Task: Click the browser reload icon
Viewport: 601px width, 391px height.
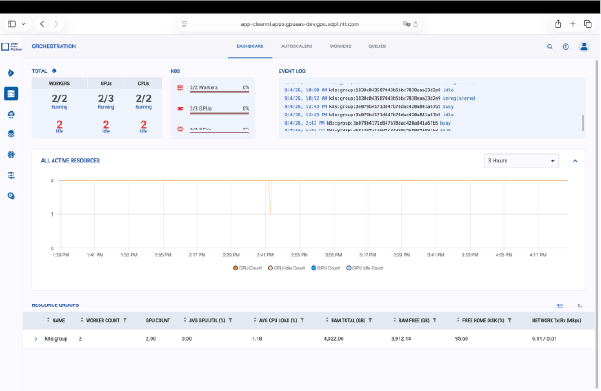Action: [x=415, y=24]
